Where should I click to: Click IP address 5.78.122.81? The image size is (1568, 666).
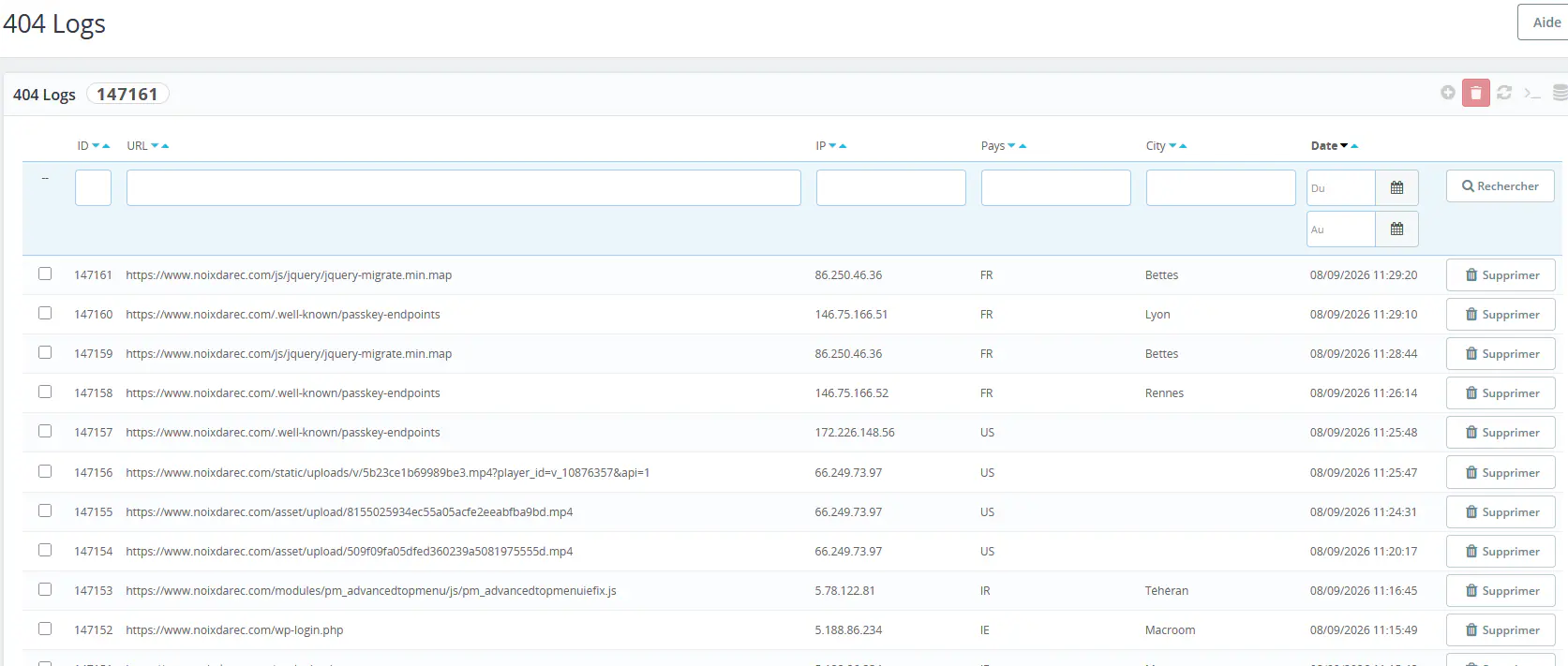844,591
